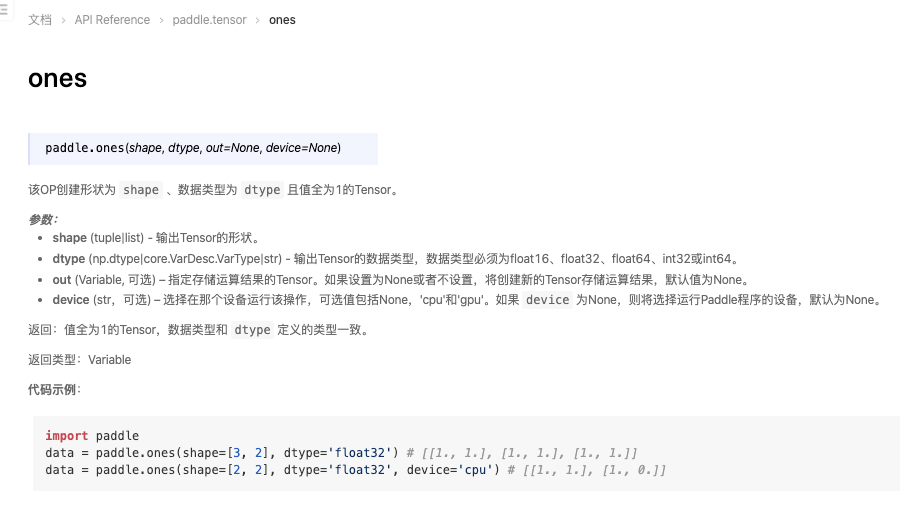Click the 'dtype' parameter name in list
Image resolution: width=900 pixels, height=522 pixels.
[68, 259]
